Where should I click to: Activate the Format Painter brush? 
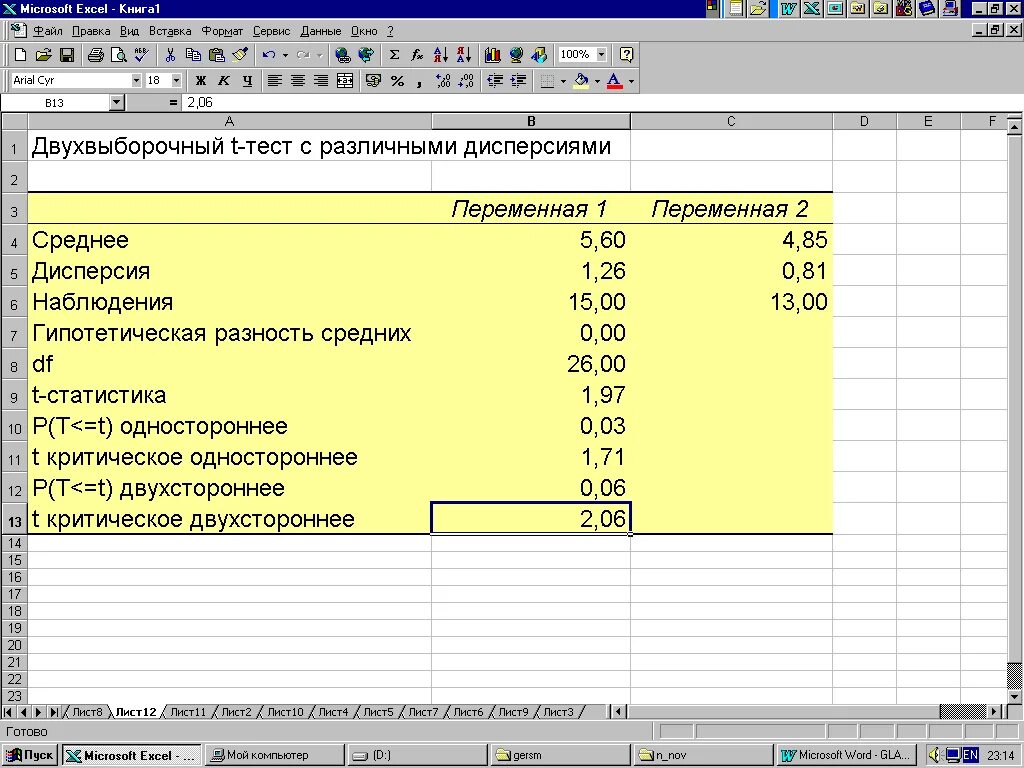[x=240, y=55]
